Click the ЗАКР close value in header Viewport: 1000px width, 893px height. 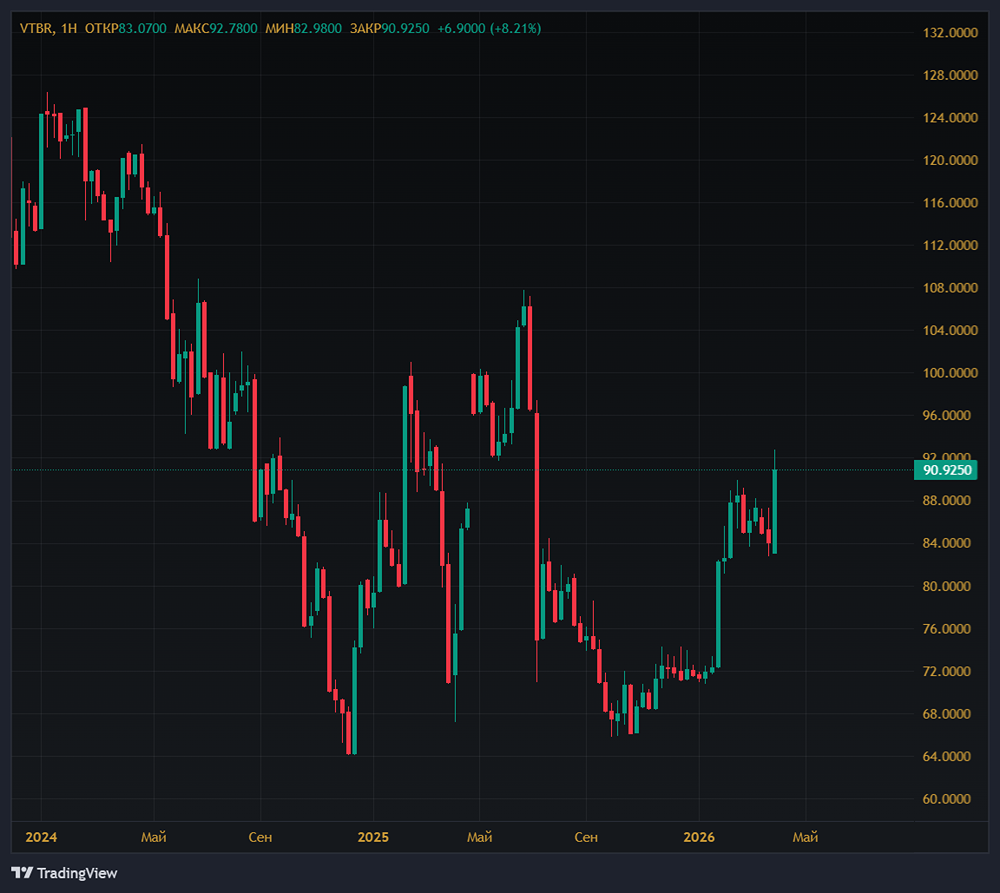tap(405, 28)
